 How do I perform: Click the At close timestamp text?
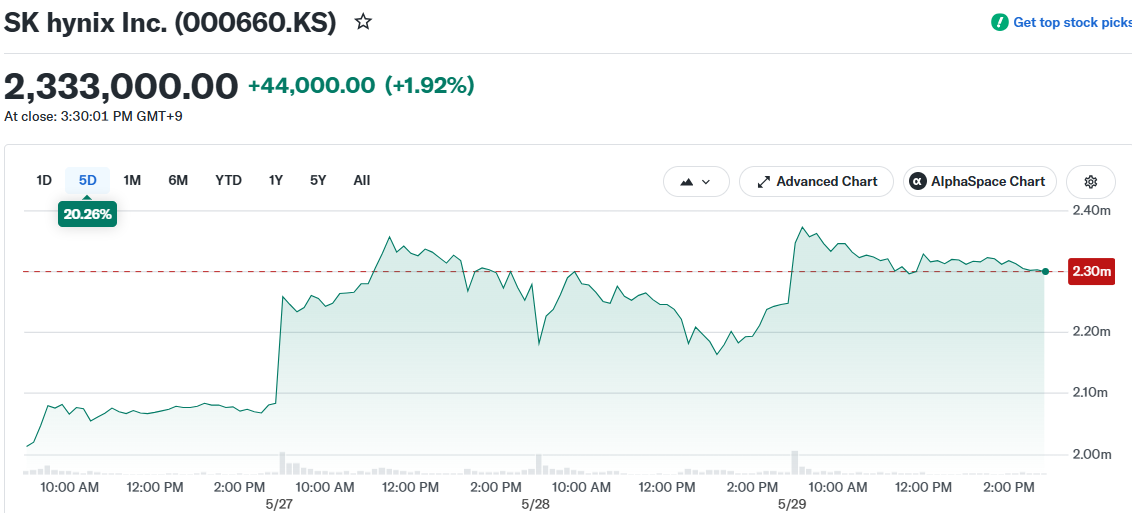pyautogui.click(x=93, y=116)
